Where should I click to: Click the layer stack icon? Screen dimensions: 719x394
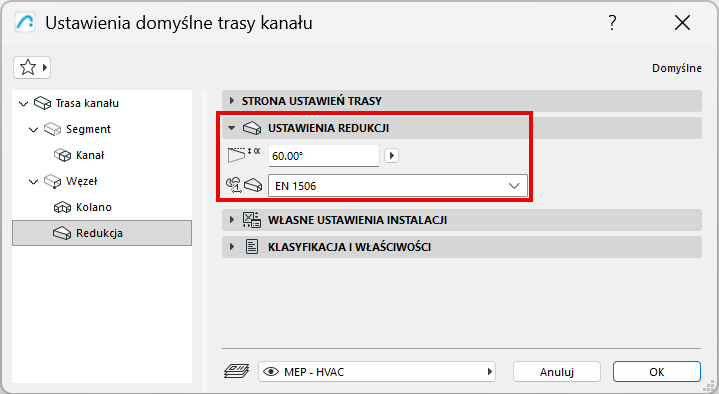click(237, 371)
